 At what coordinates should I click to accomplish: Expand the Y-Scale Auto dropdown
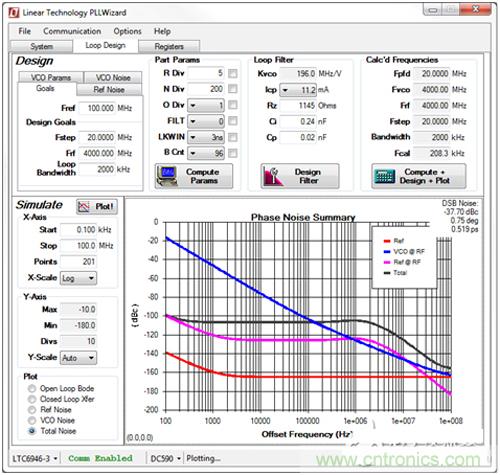(78, 358)
